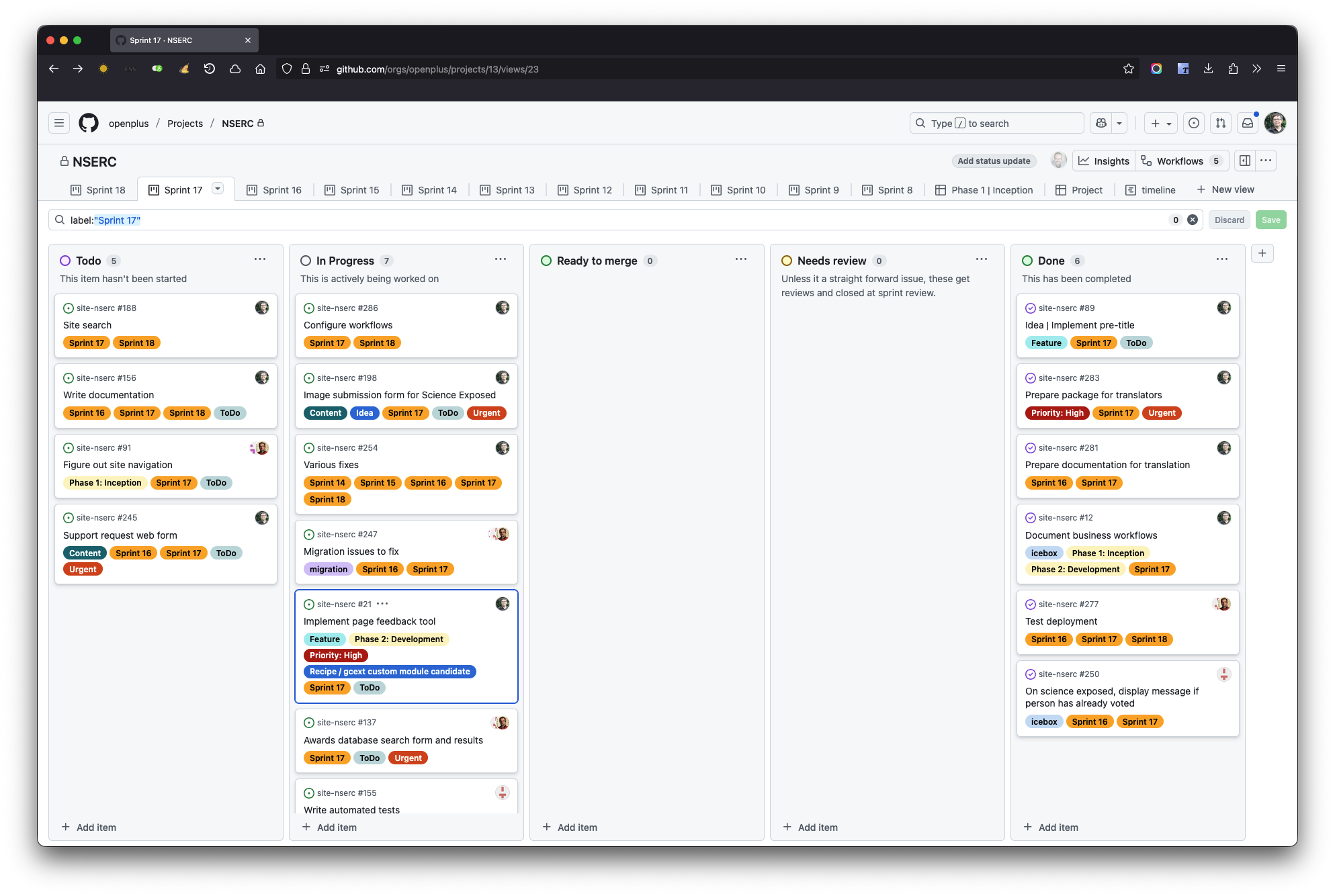The image size is (1335, 896).
Task: Open the side panel toggle next to project options
Action: 1244,161
